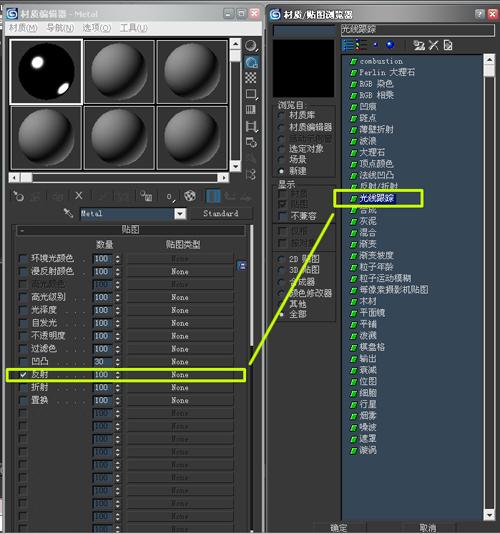Click the rollout options icon beside map list
This screenshot has width=500, height=534.
click(x=242, y=266)
